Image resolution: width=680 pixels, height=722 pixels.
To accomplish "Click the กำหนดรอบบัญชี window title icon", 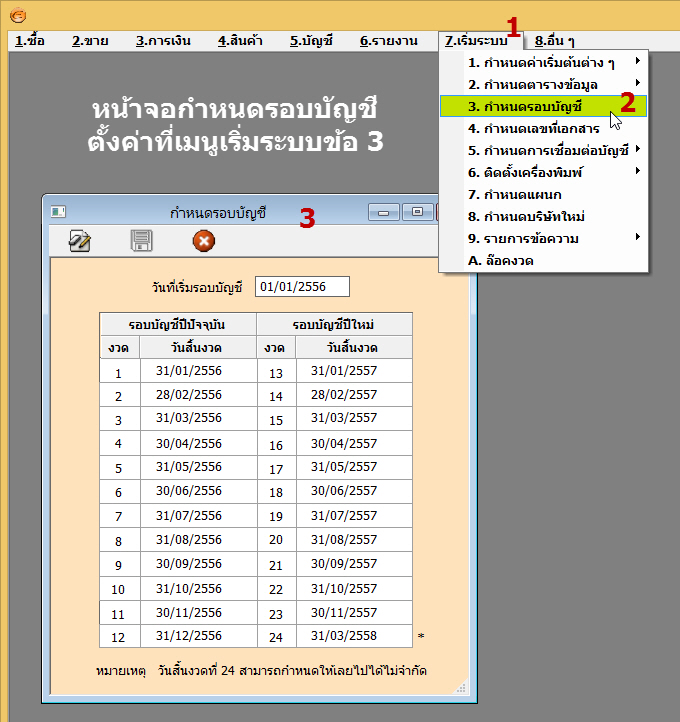I will [x=58, y=212].
